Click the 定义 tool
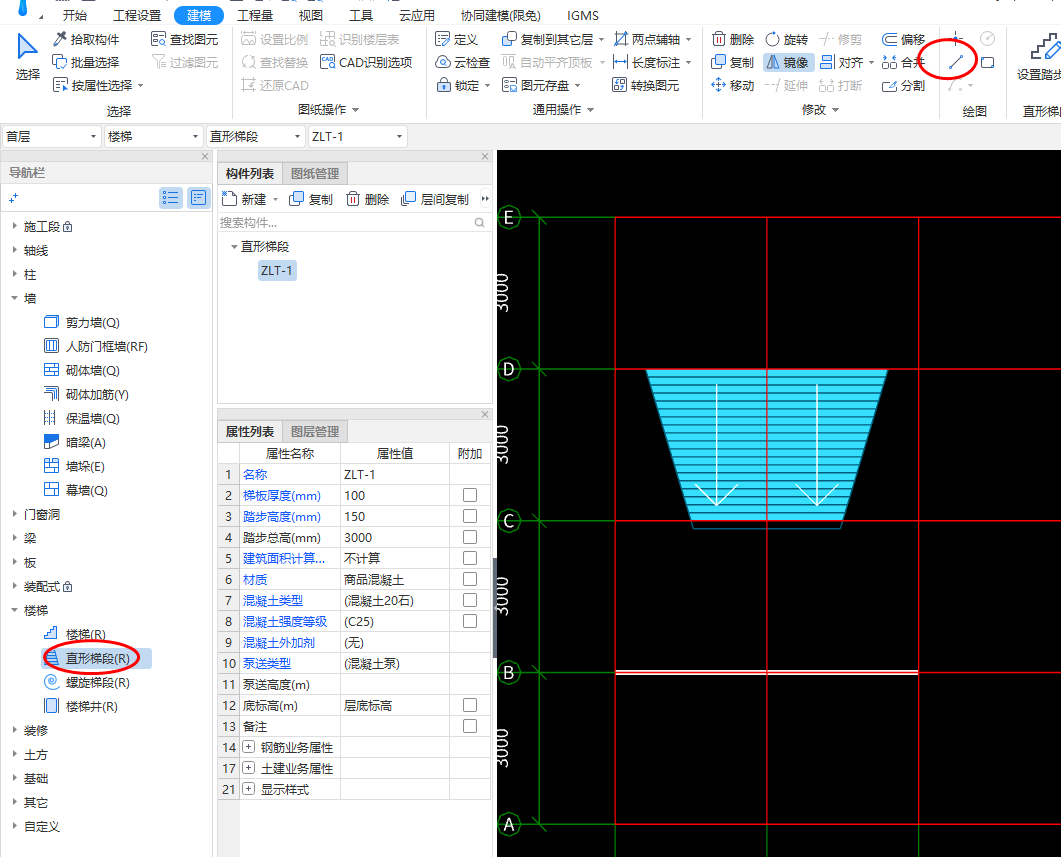1061x857 pixels. click(457, 39)
